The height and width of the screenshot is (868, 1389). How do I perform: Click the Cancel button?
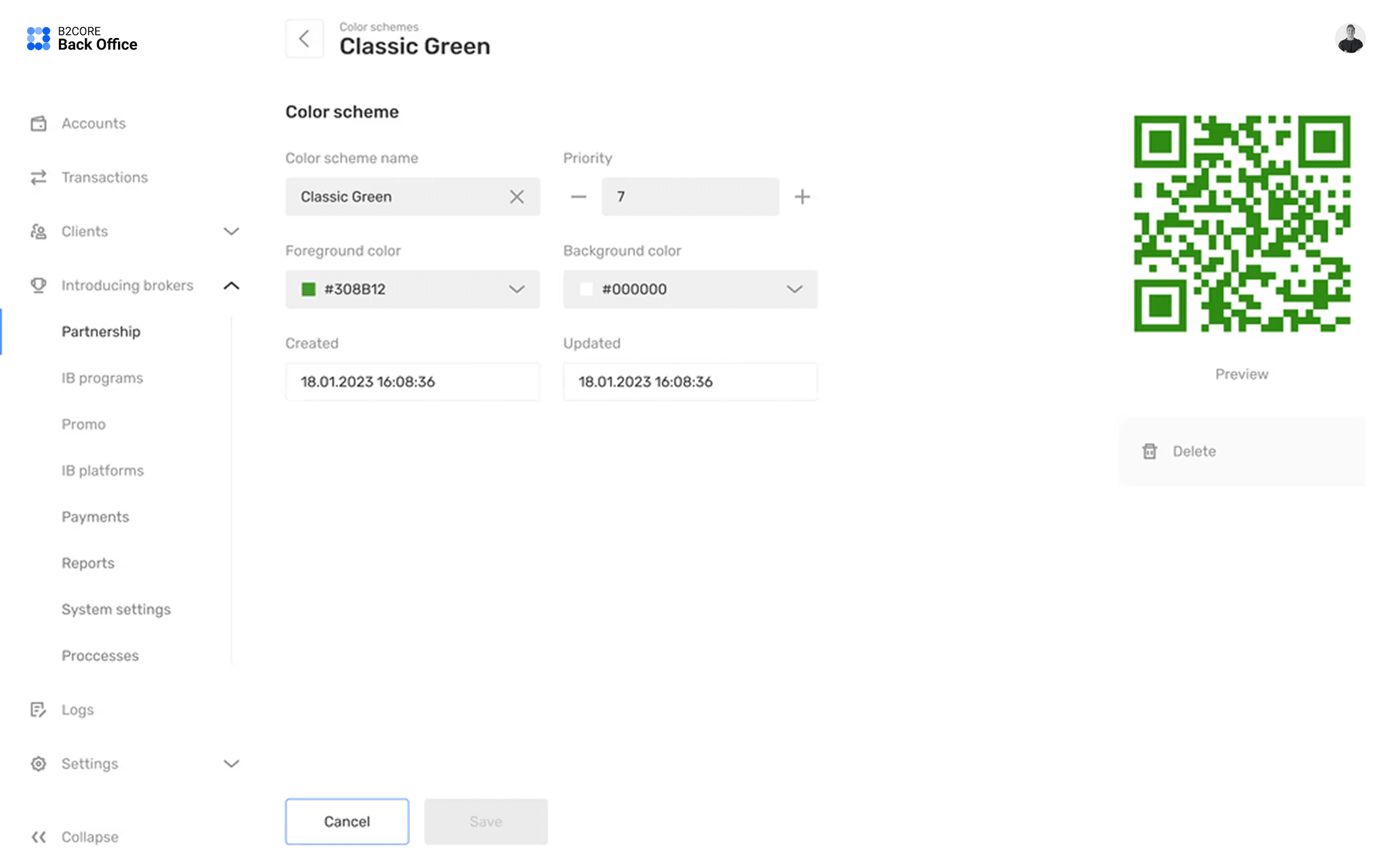(347, 821)
